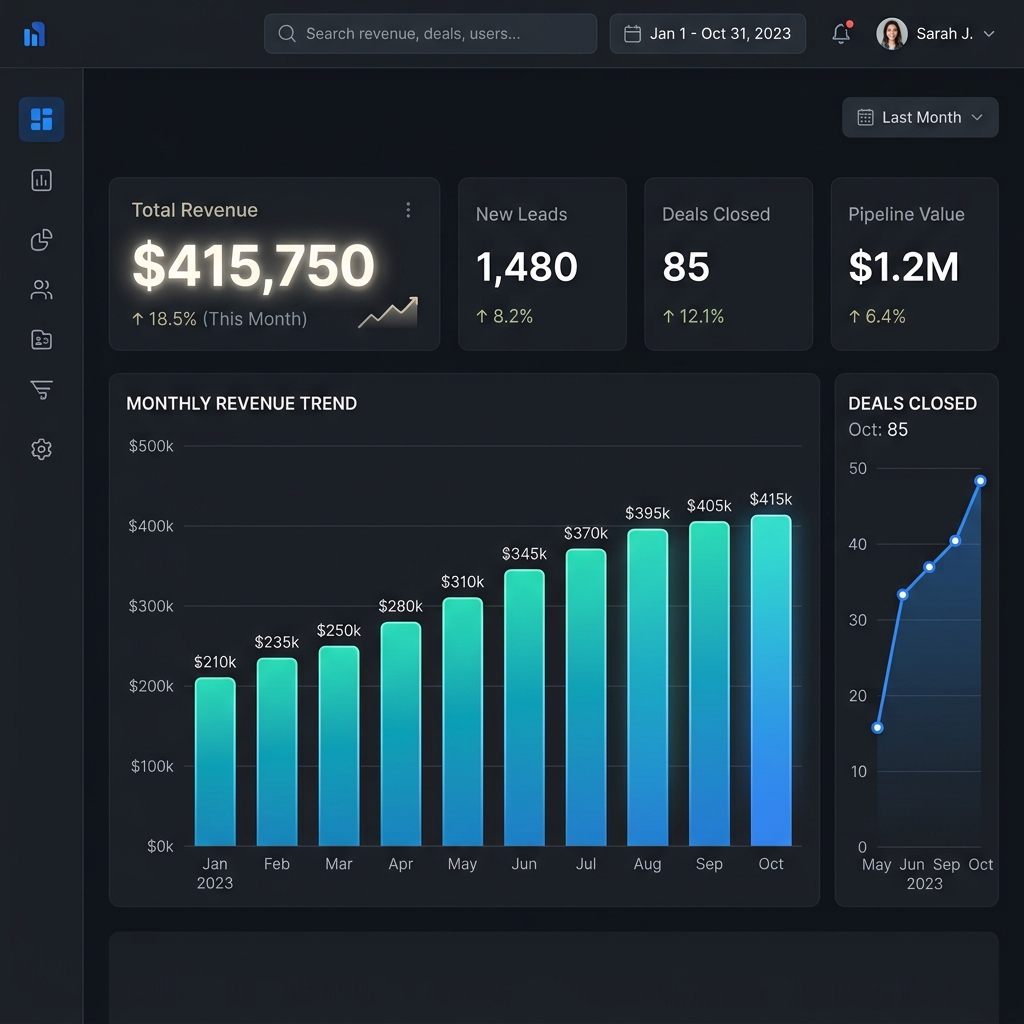Click the 1,480 New Leads value
The image size is (1024, 1024).
(526, 266)
